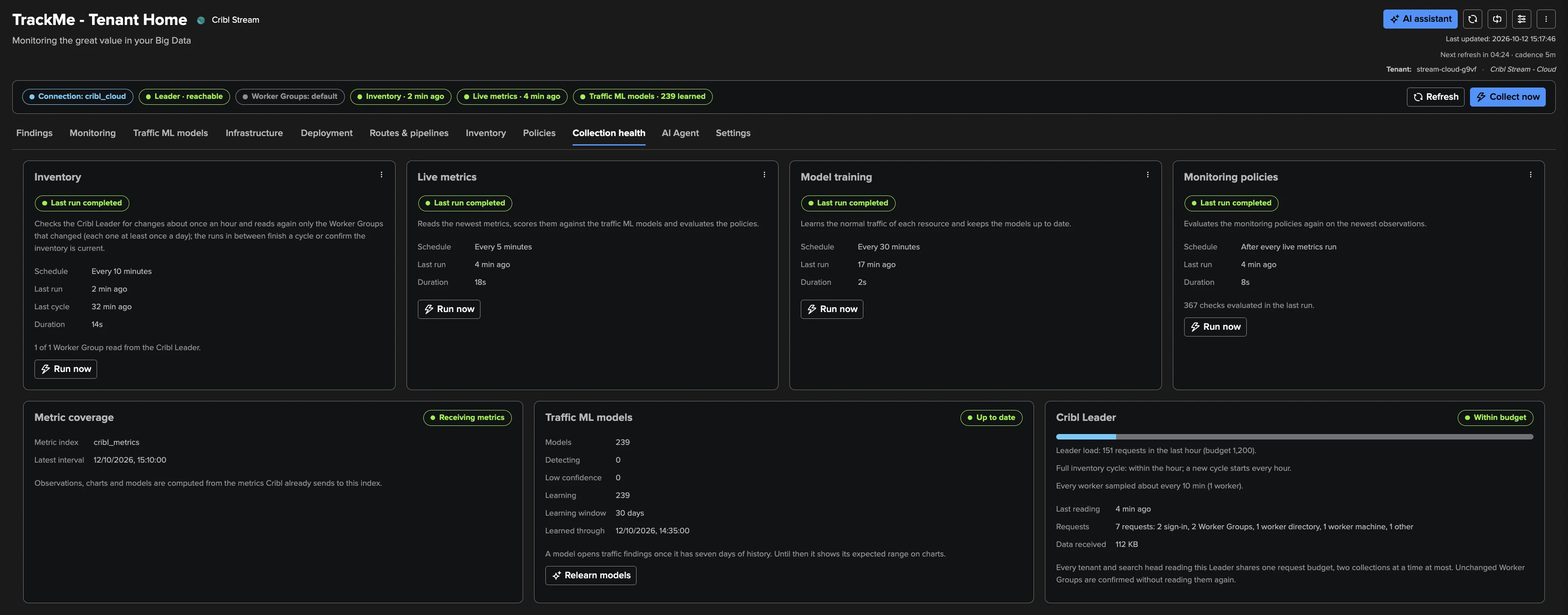Run Model training now

pos(832,309)
